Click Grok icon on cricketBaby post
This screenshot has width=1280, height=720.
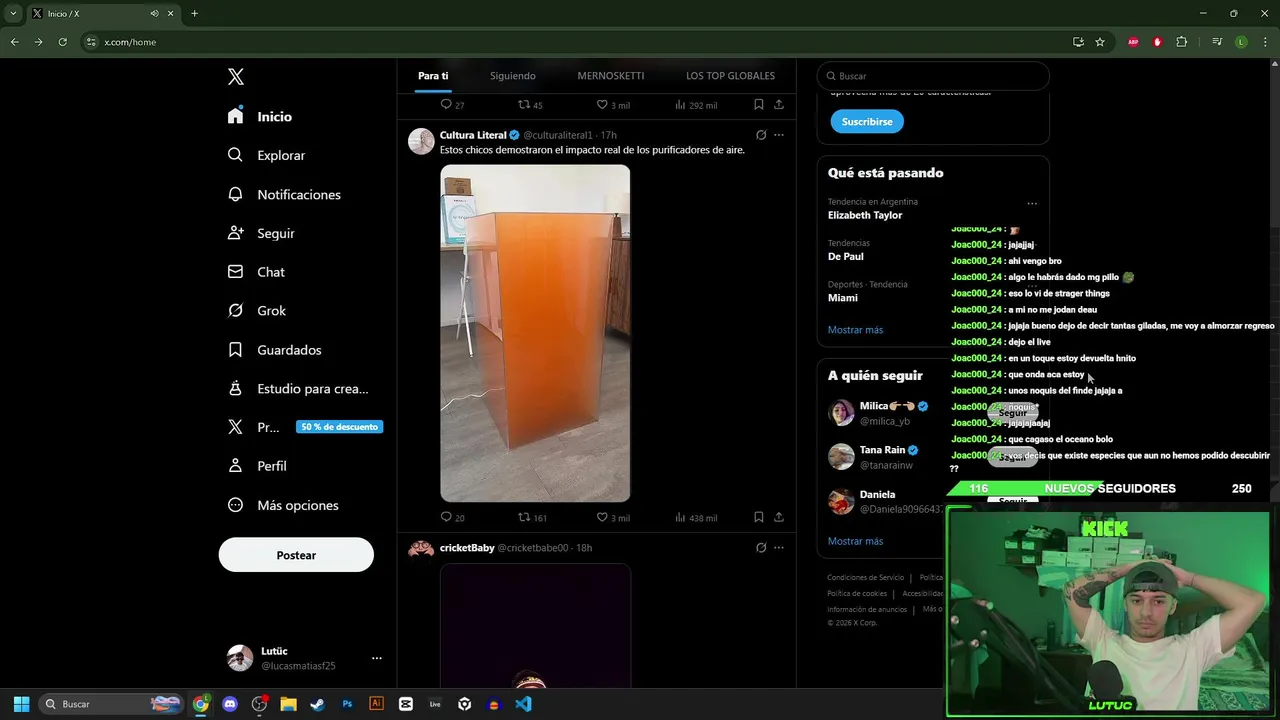pyautogui.click(x=761, y=548)
